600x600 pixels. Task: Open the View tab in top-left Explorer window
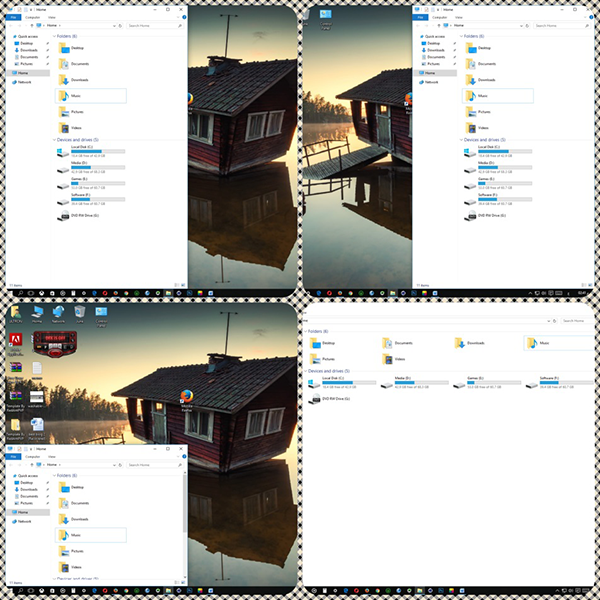pyautogui.click(x=52, y=17)
